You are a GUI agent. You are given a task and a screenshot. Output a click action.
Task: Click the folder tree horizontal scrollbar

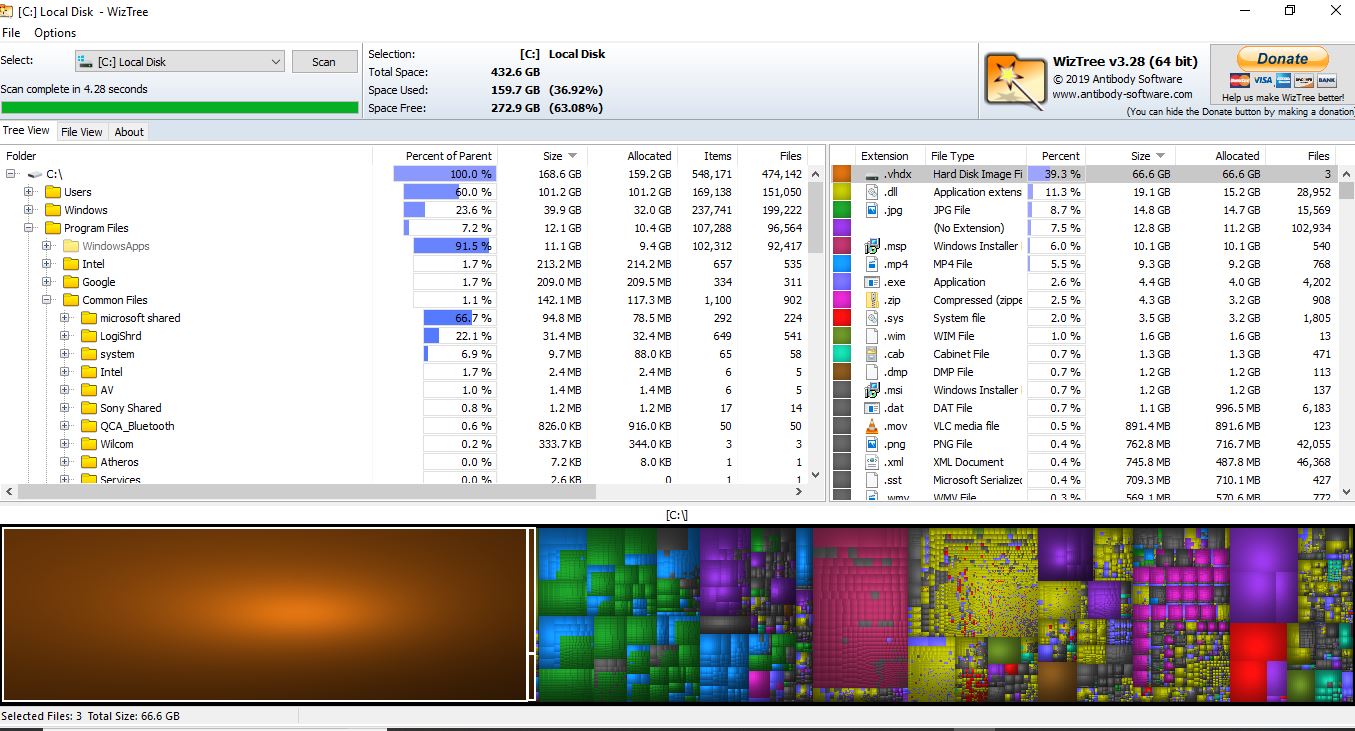point(309,492)
